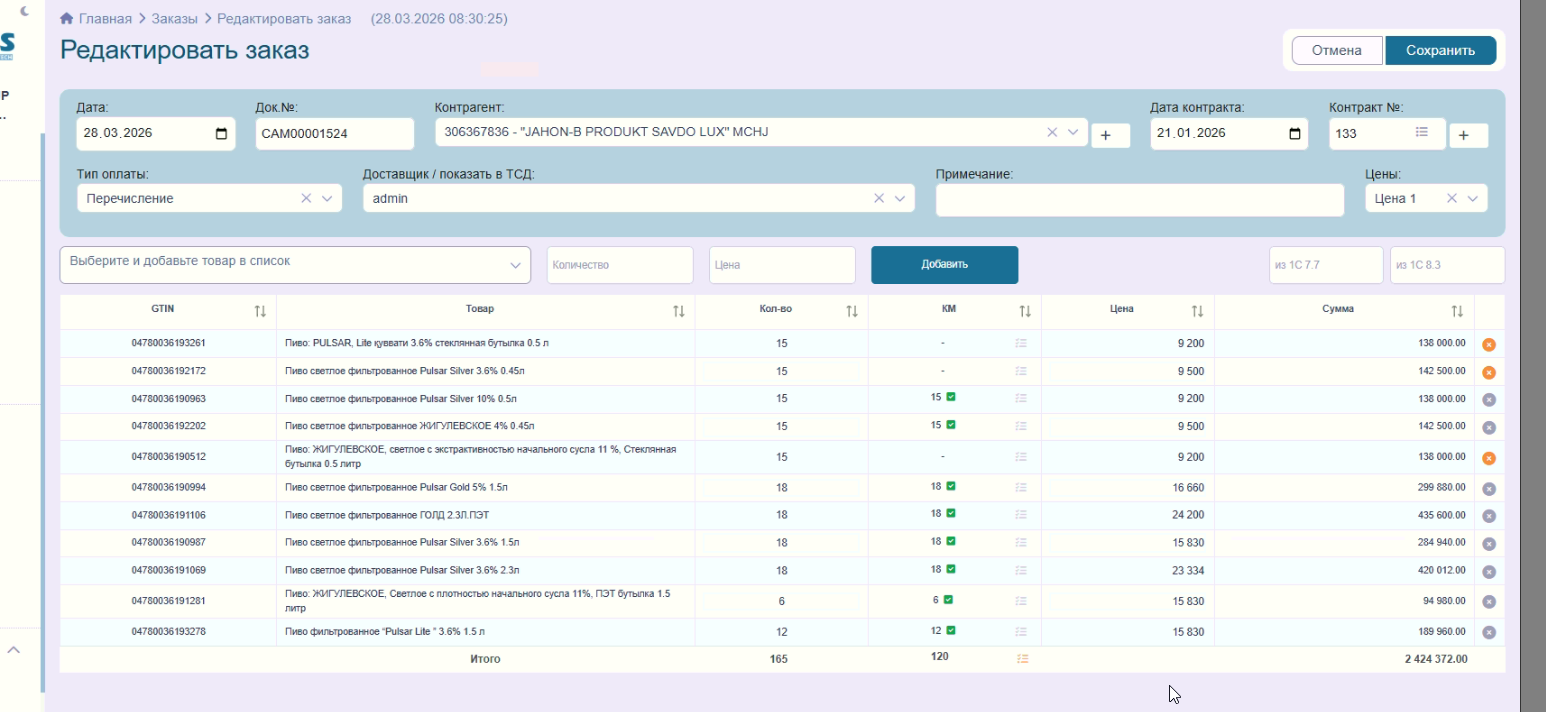The width and height of the screenshot is (1546, 712).
Task: Click the Примечание text field
Action: point(1139,200)
